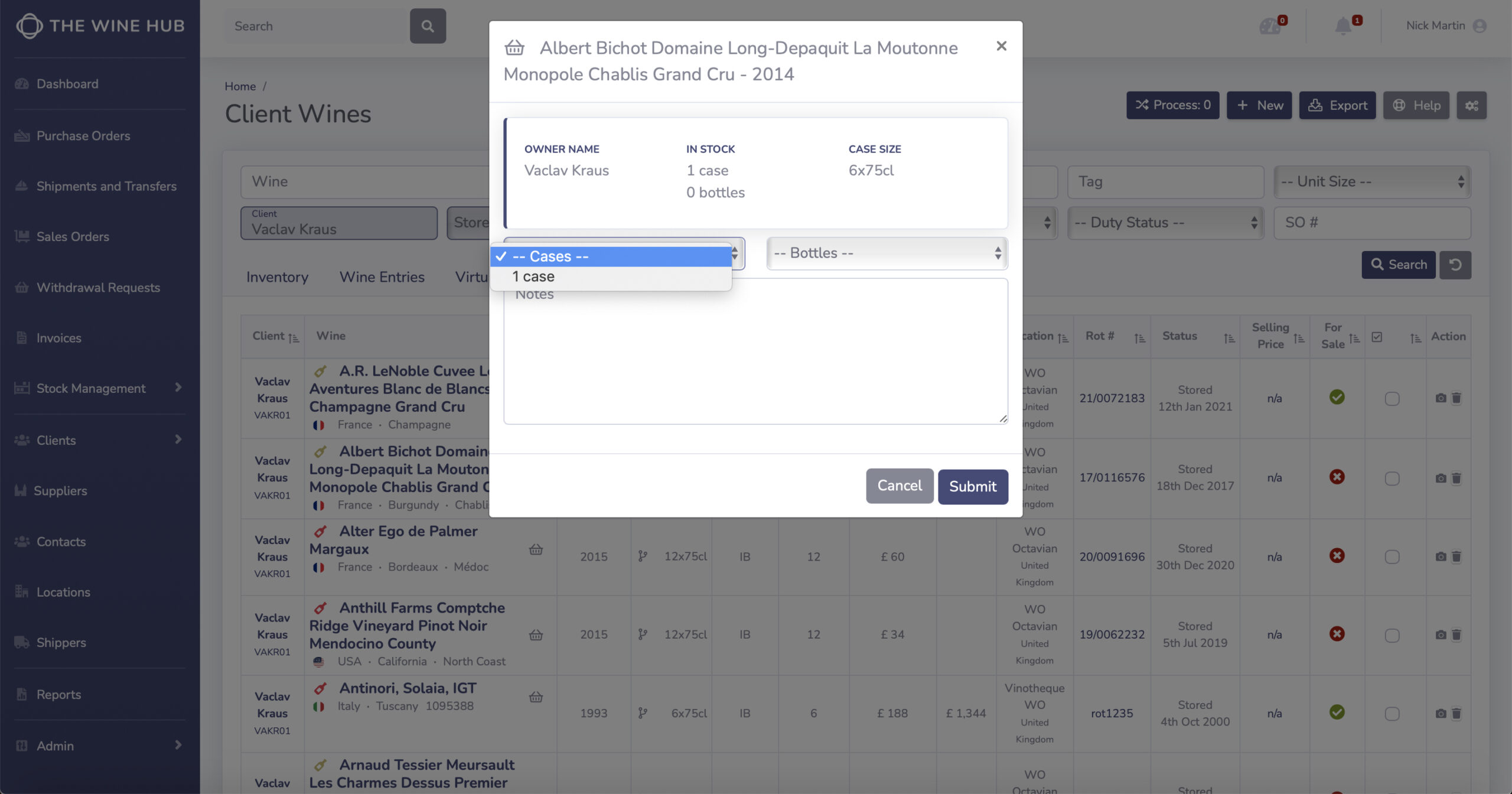The width and height of the screenshot is (1512, 794).
Task: Click the Submit button in dialog
Action: pos(973,486)
